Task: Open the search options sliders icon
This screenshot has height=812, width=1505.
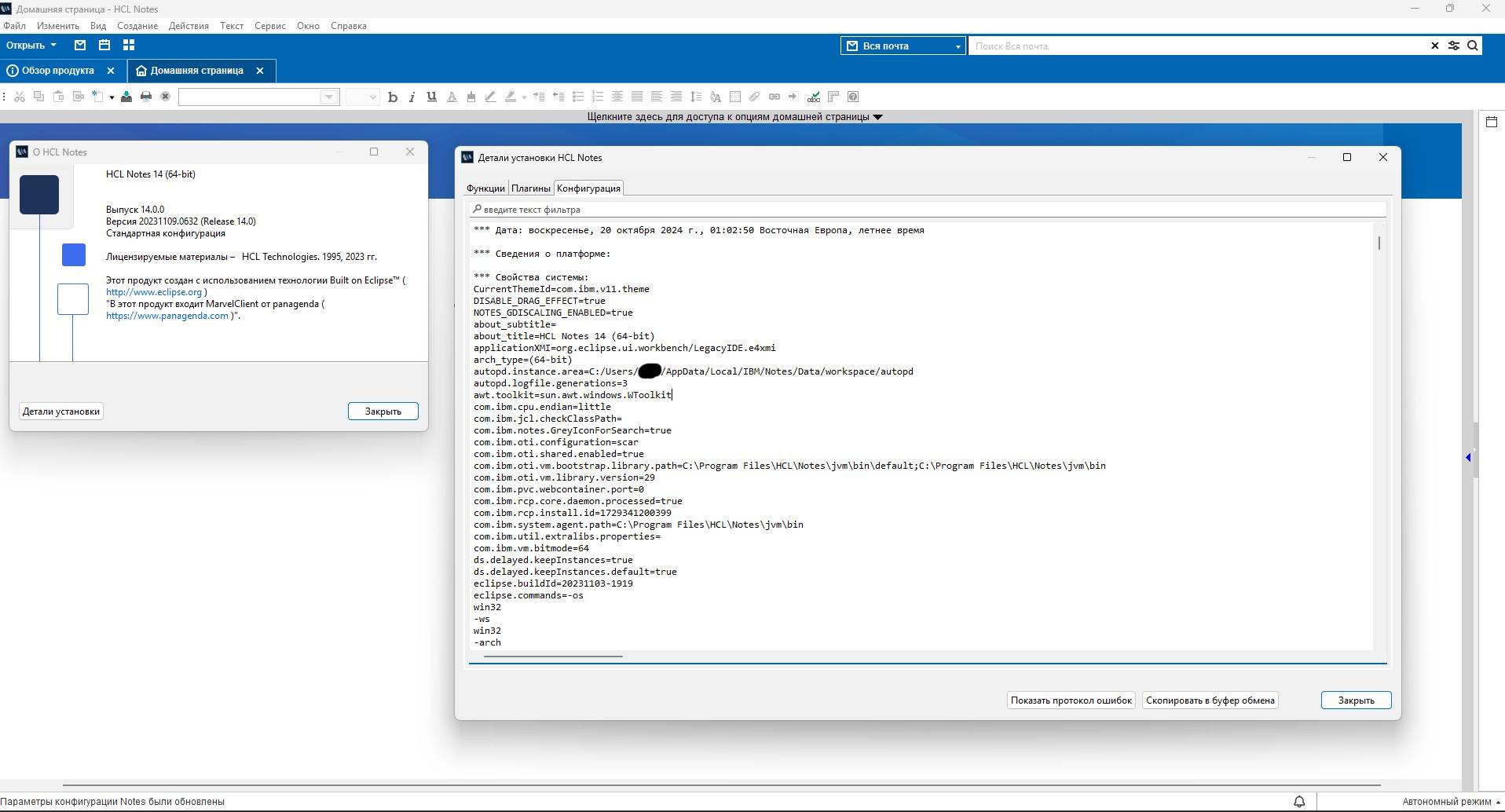Action: click(x=1454, y=46)
